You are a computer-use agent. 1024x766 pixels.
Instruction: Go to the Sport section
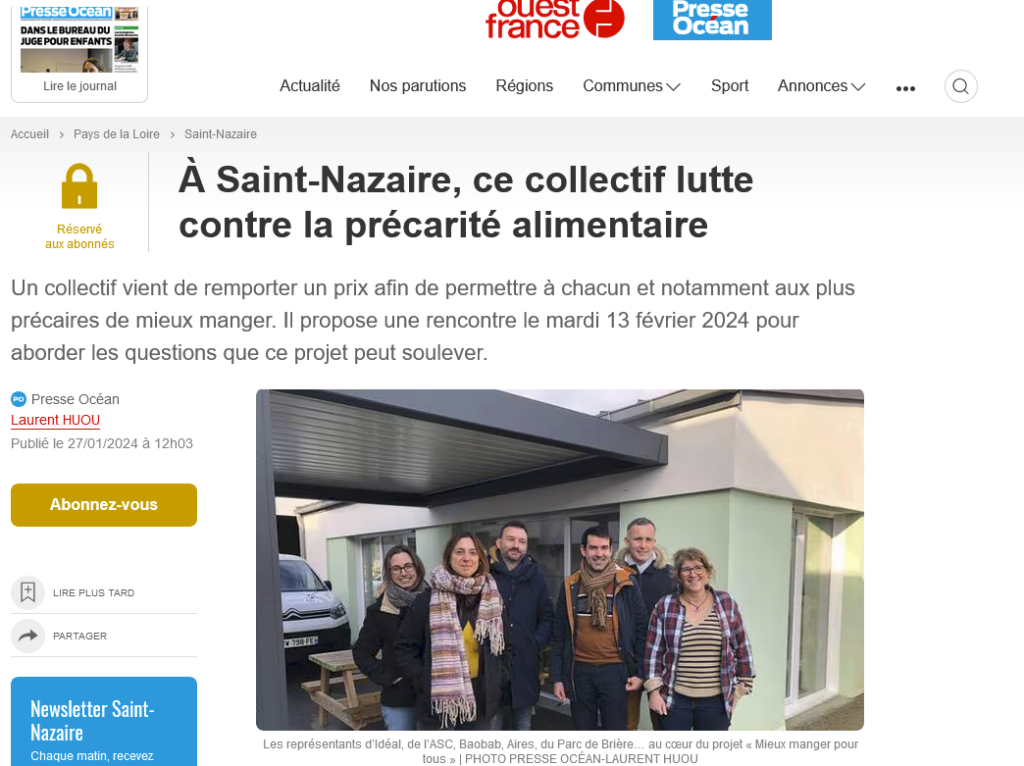tap(729, 86)
